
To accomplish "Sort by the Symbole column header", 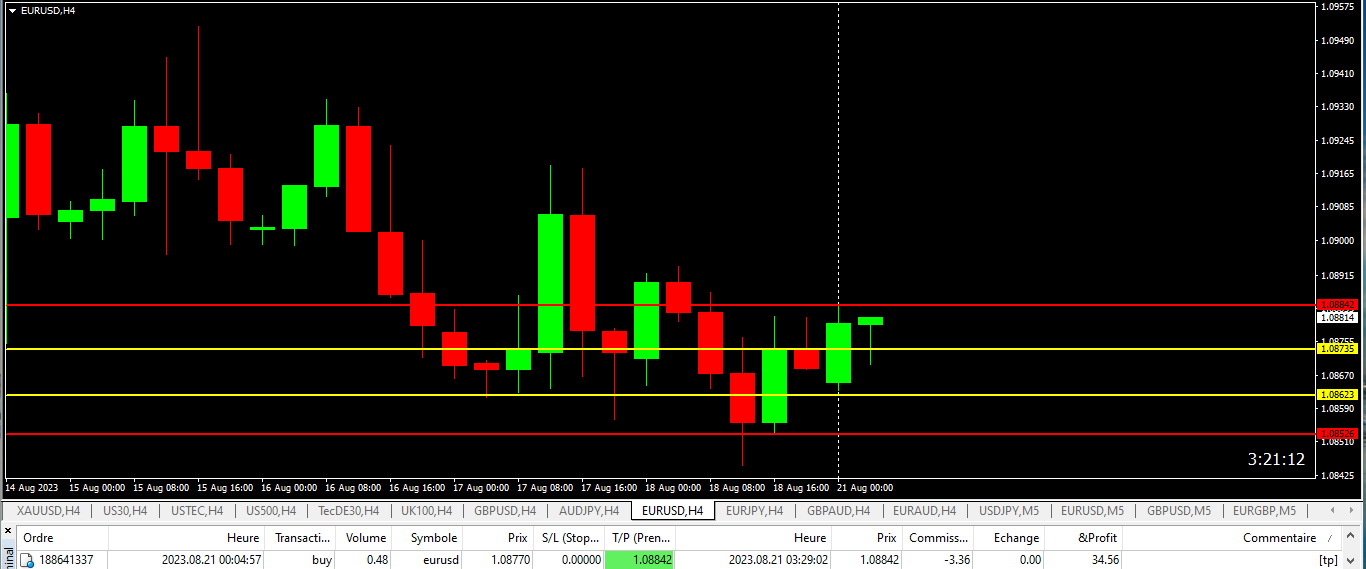I will coord(433,538).
